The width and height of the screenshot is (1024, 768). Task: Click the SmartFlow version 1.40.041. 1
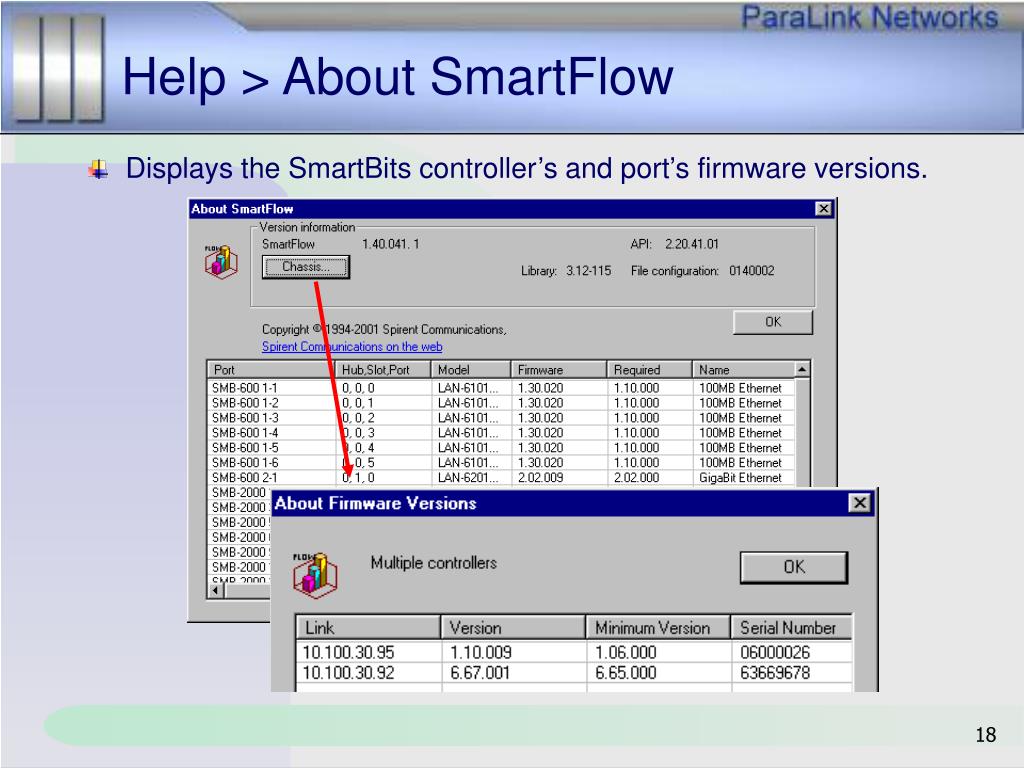[x=391, y=244]
